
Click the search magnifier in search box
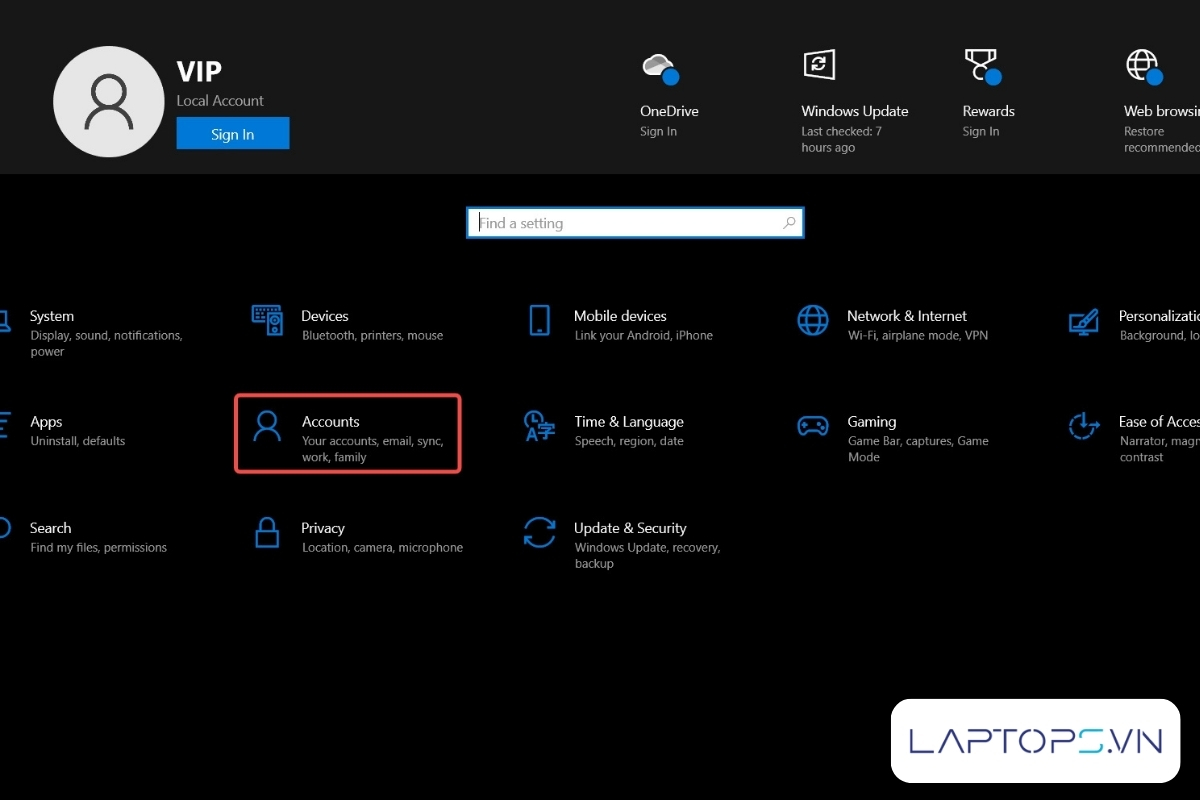790,223
